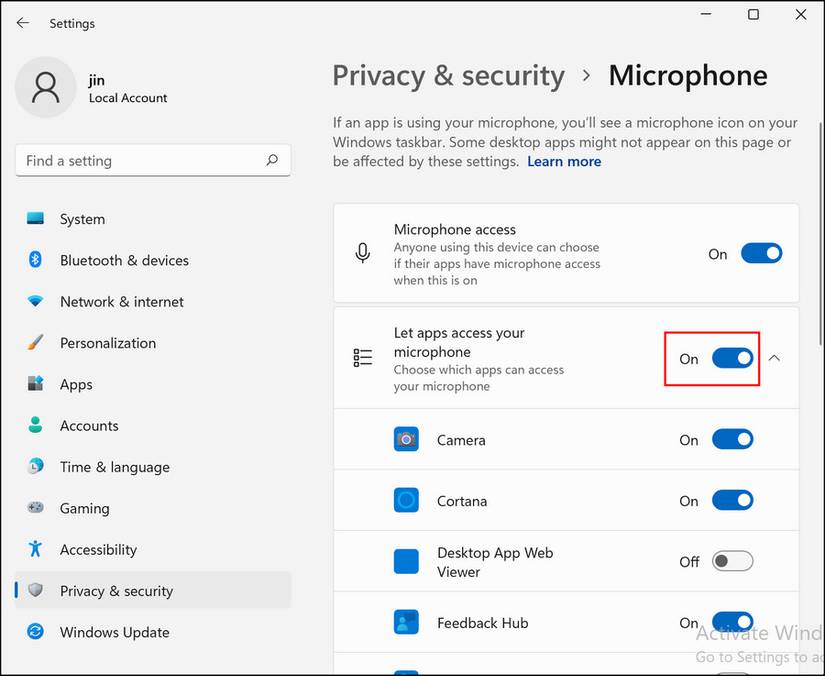This screenshot has width=825, height=676.
Task: Focus the Find a setting search box
Action: pyautogui.click(x=140, y=161)
